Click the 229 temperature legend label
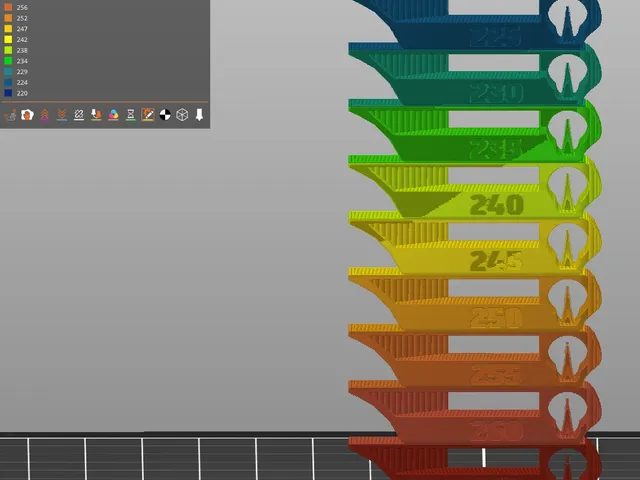Image resolution: width=640 pixels, height=480 pixels. pyautogui.click(x=22, y=72)
